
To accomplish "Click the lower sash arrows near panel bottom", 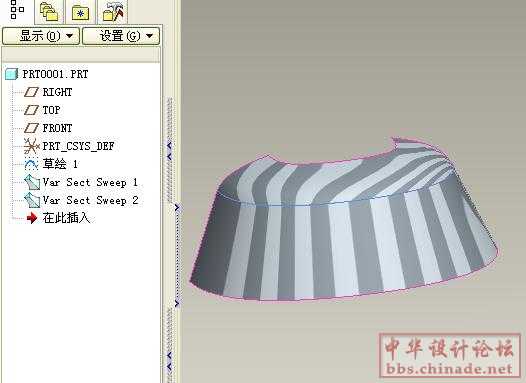I will click(169, 361).
